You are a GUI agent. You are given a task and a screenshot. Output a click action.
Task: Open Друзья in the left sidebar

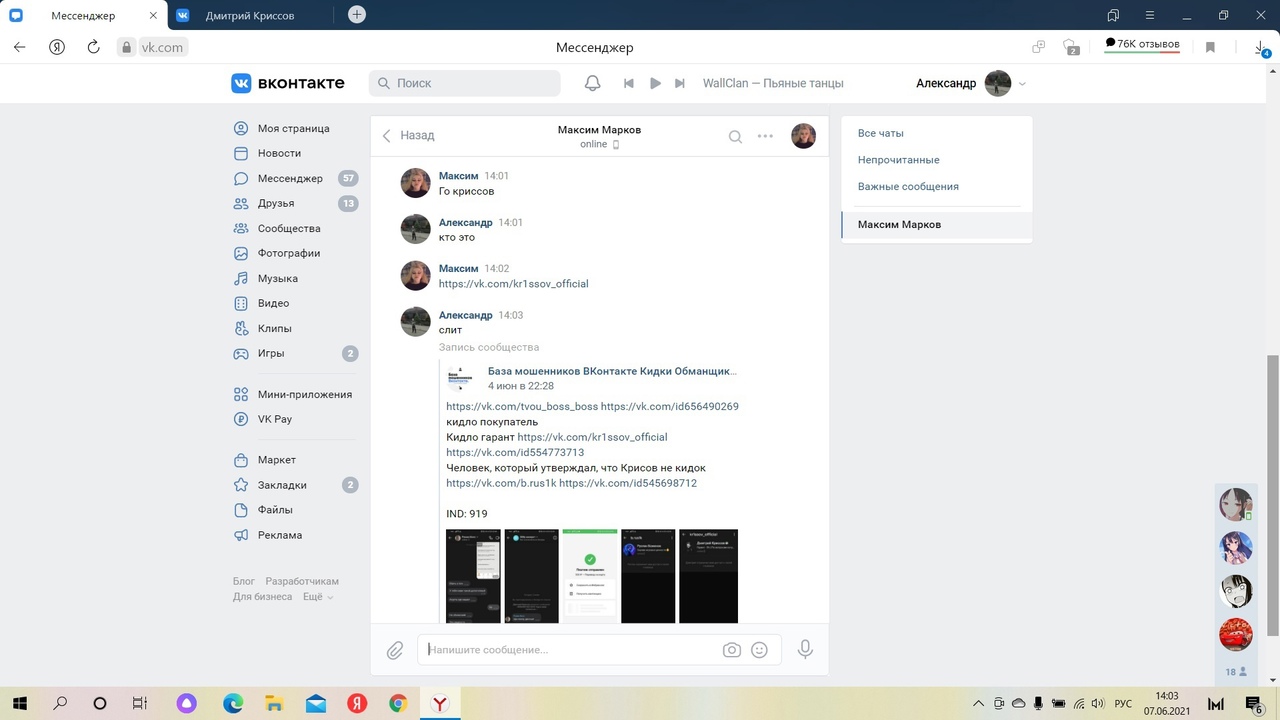point(275,204)
